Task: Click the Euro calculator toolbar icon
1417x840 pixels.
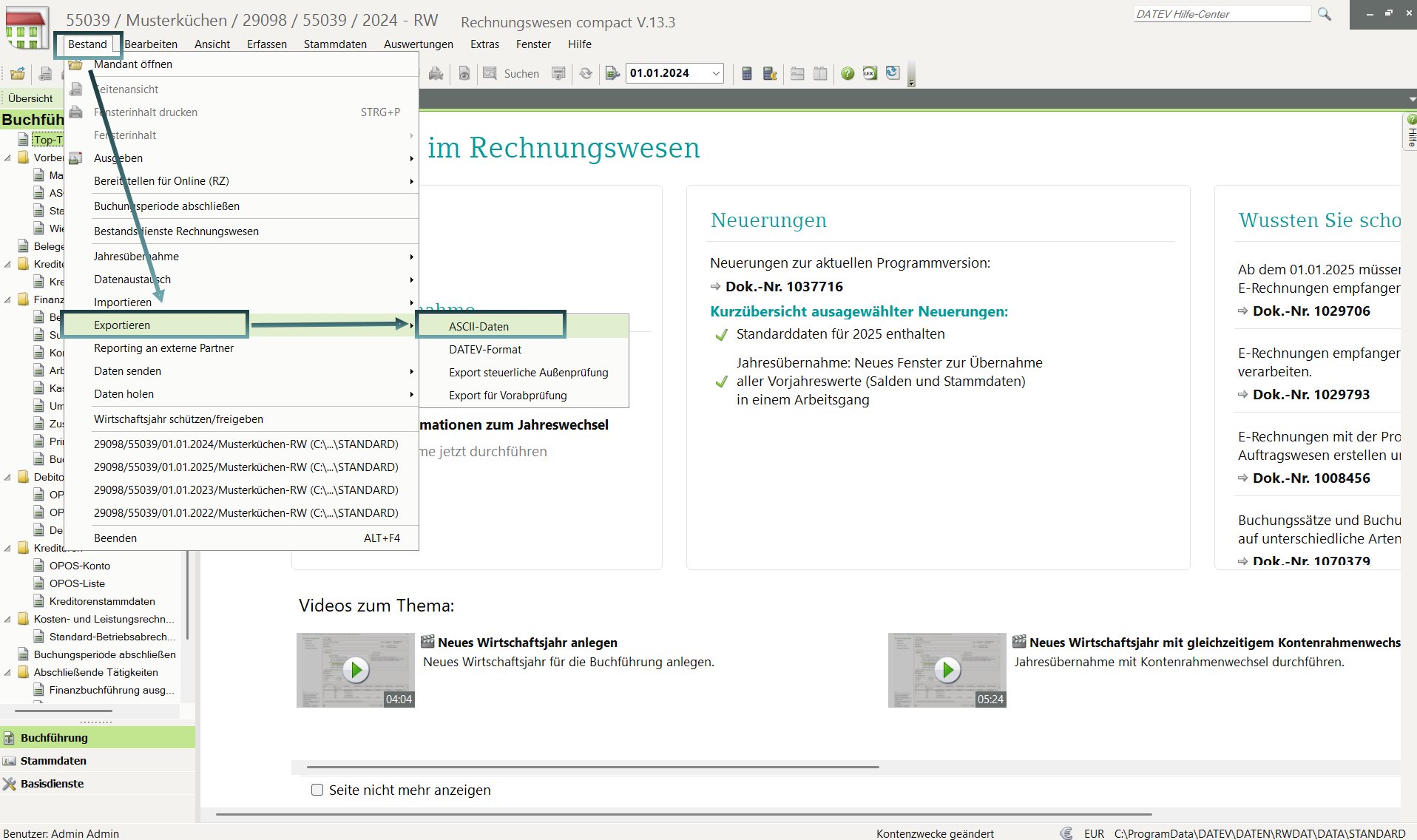Action: click(770, 73)
